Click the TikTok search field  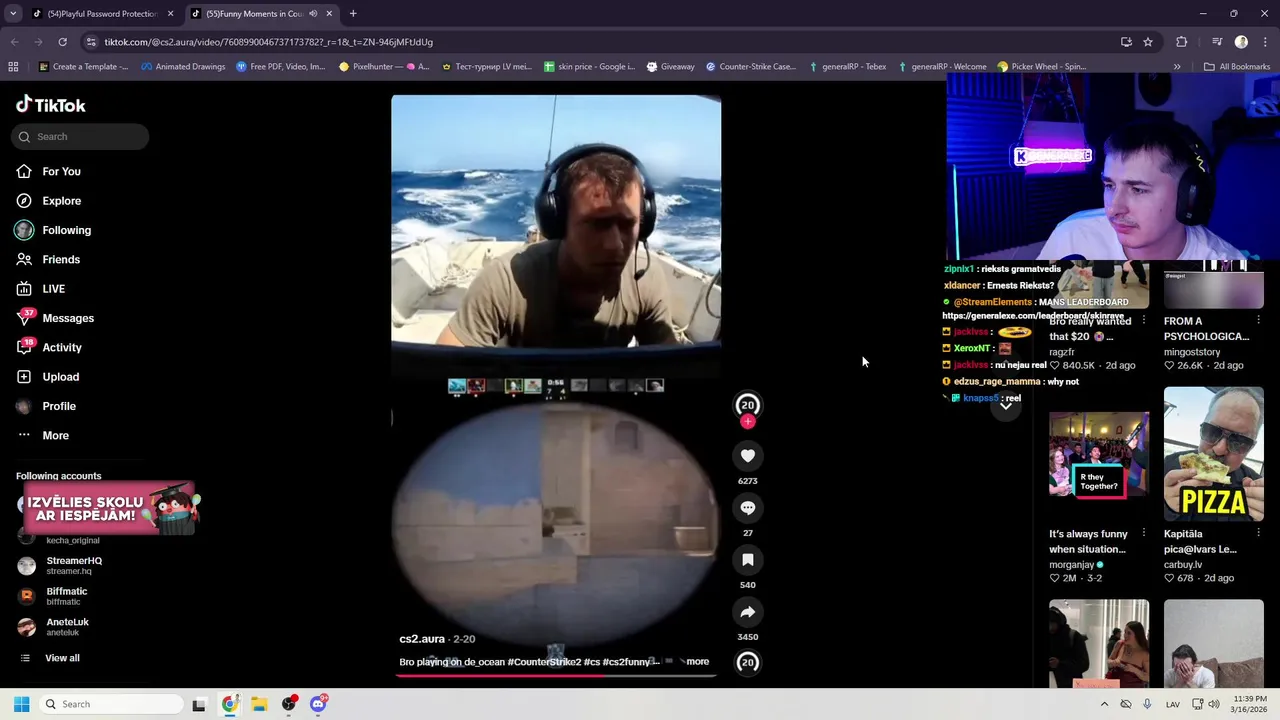(80, 137)
